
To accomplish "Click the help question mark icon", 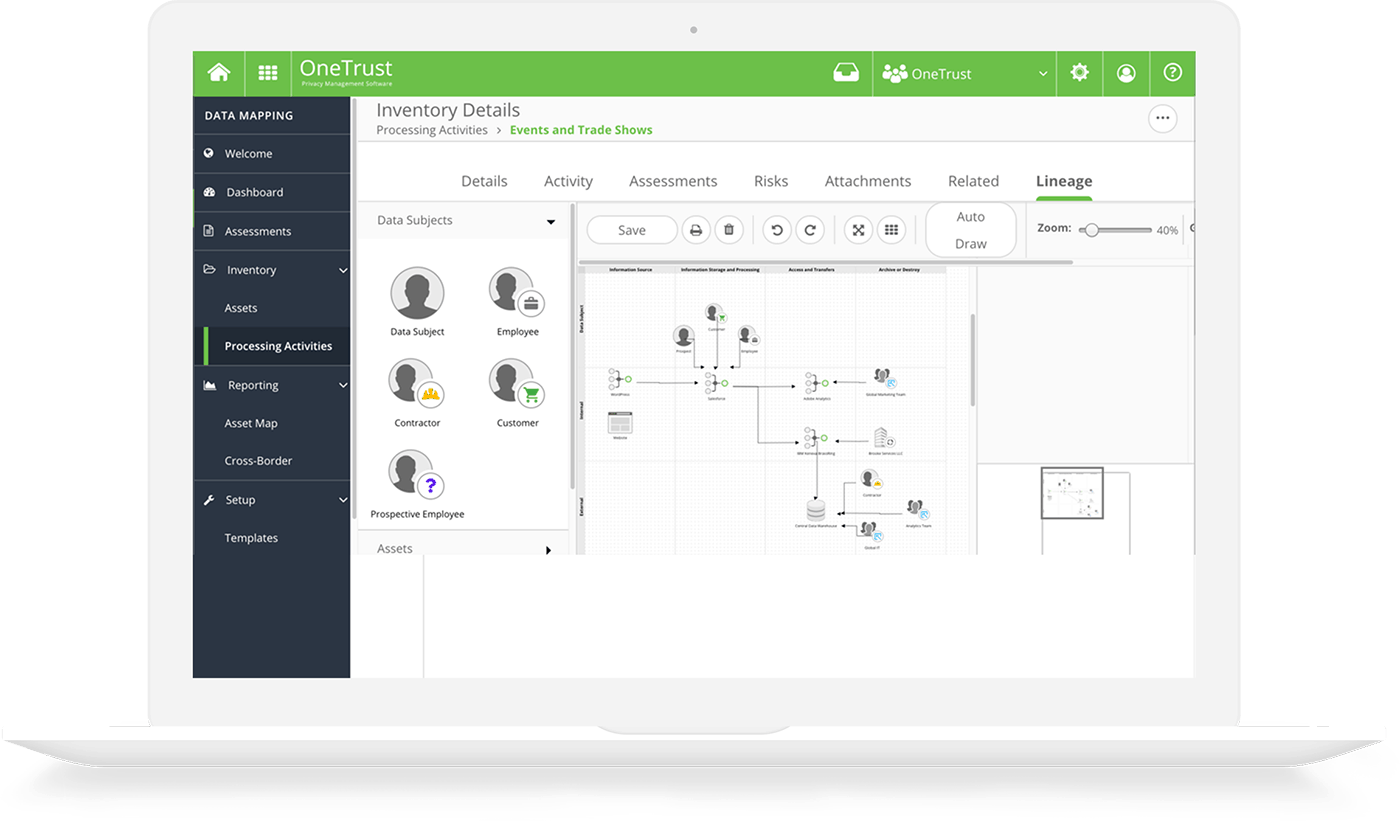I will (x=1172, y=73).
